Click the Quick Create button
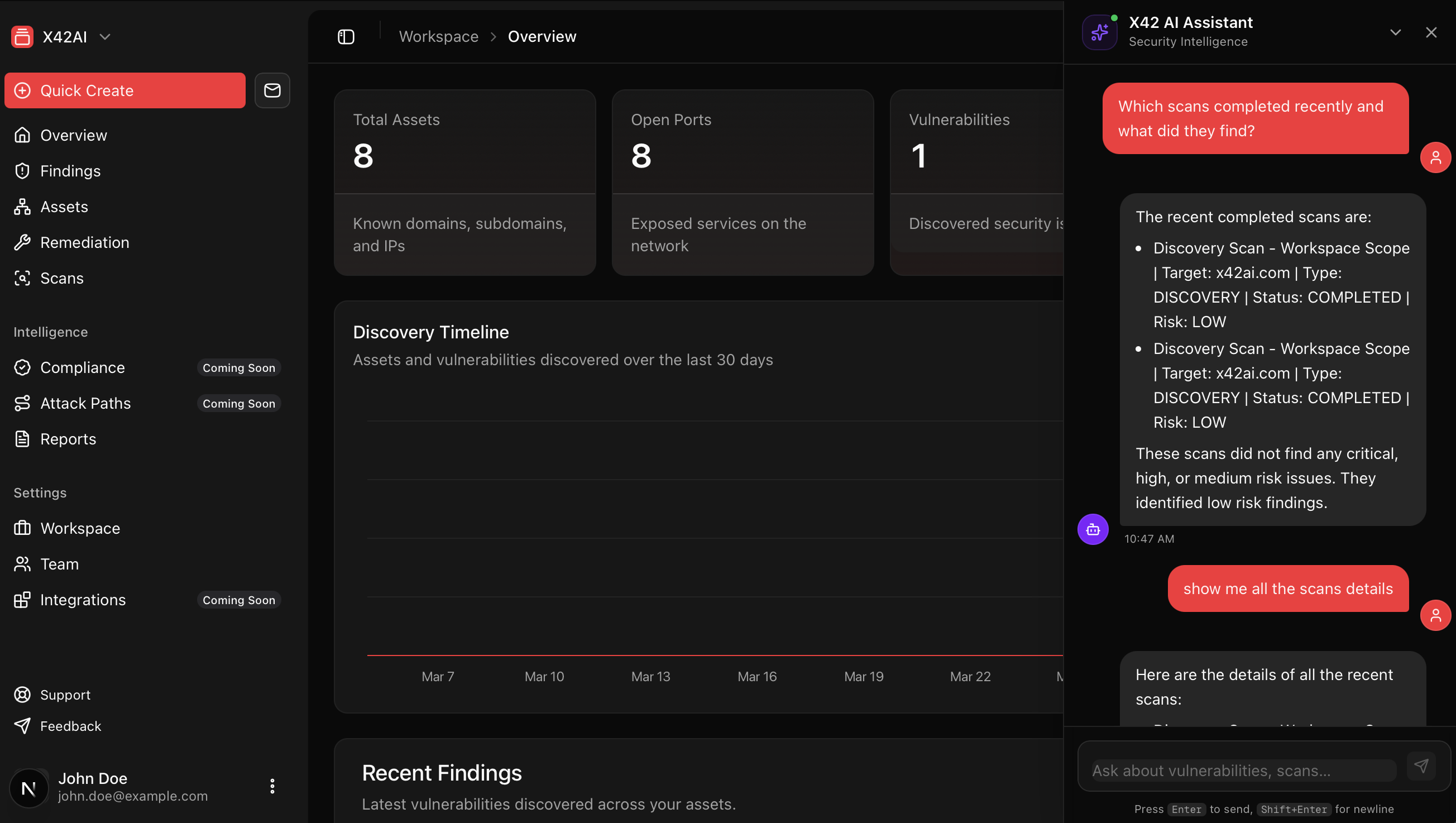 [x=125, y=90]
